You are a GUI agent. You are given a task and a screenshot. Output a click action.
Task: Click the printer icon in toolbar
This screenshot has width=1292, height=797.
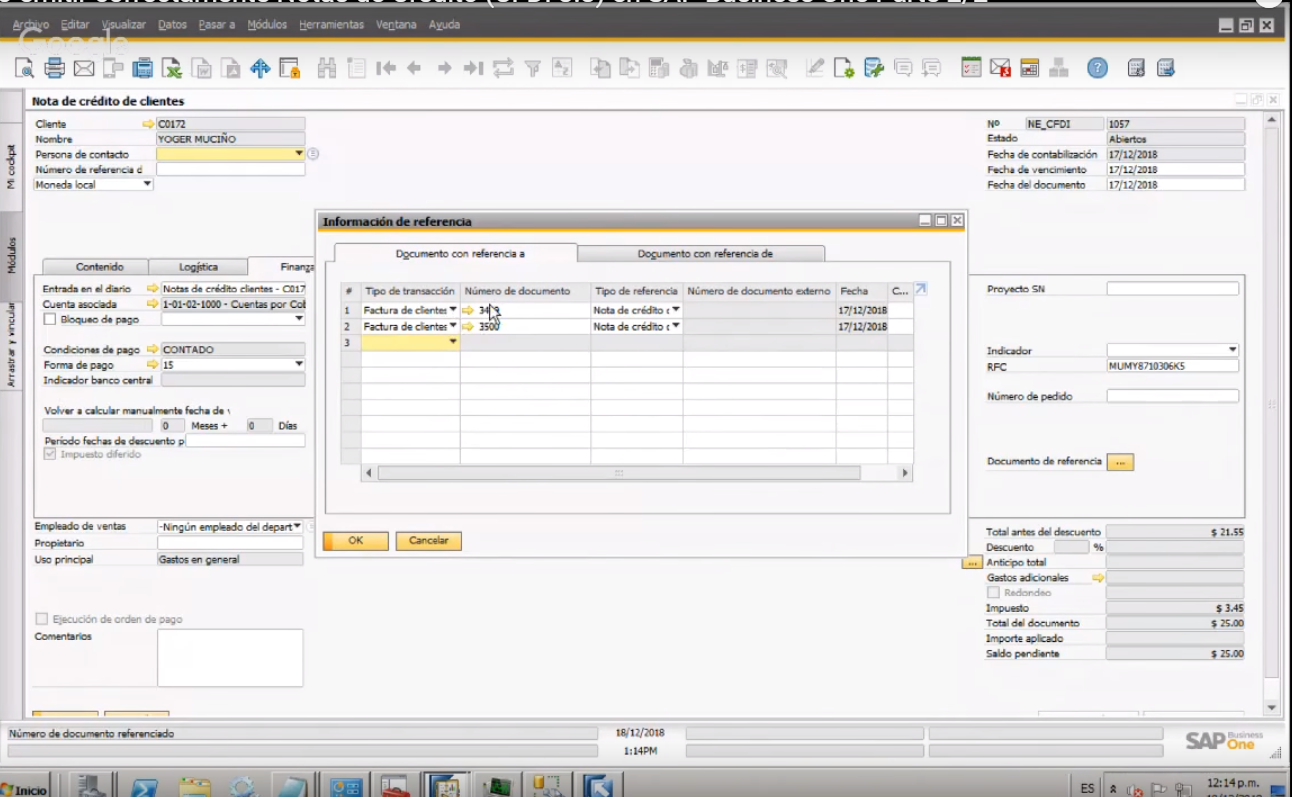(x=54, y=68)
